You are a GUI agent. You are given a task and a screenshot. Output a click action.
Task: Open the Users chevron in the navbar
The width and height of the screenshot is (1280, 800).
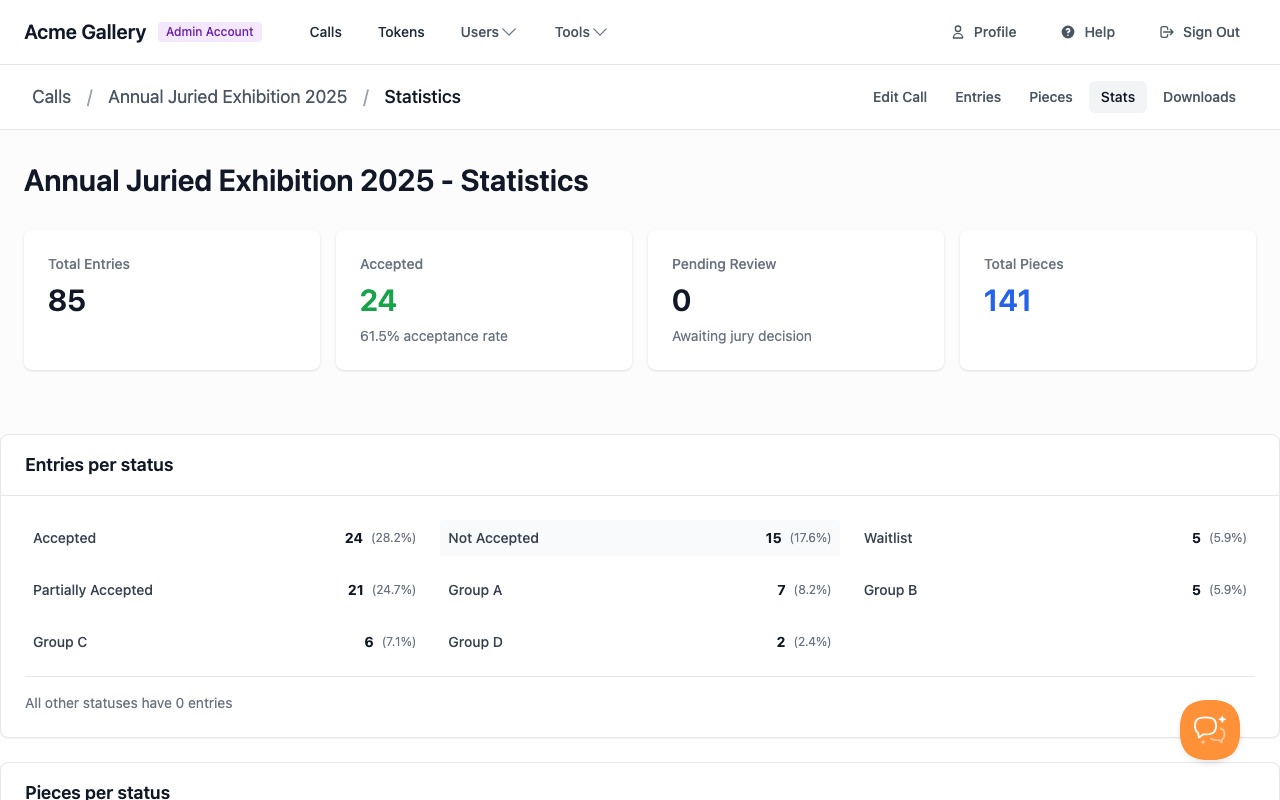(511, 32)
